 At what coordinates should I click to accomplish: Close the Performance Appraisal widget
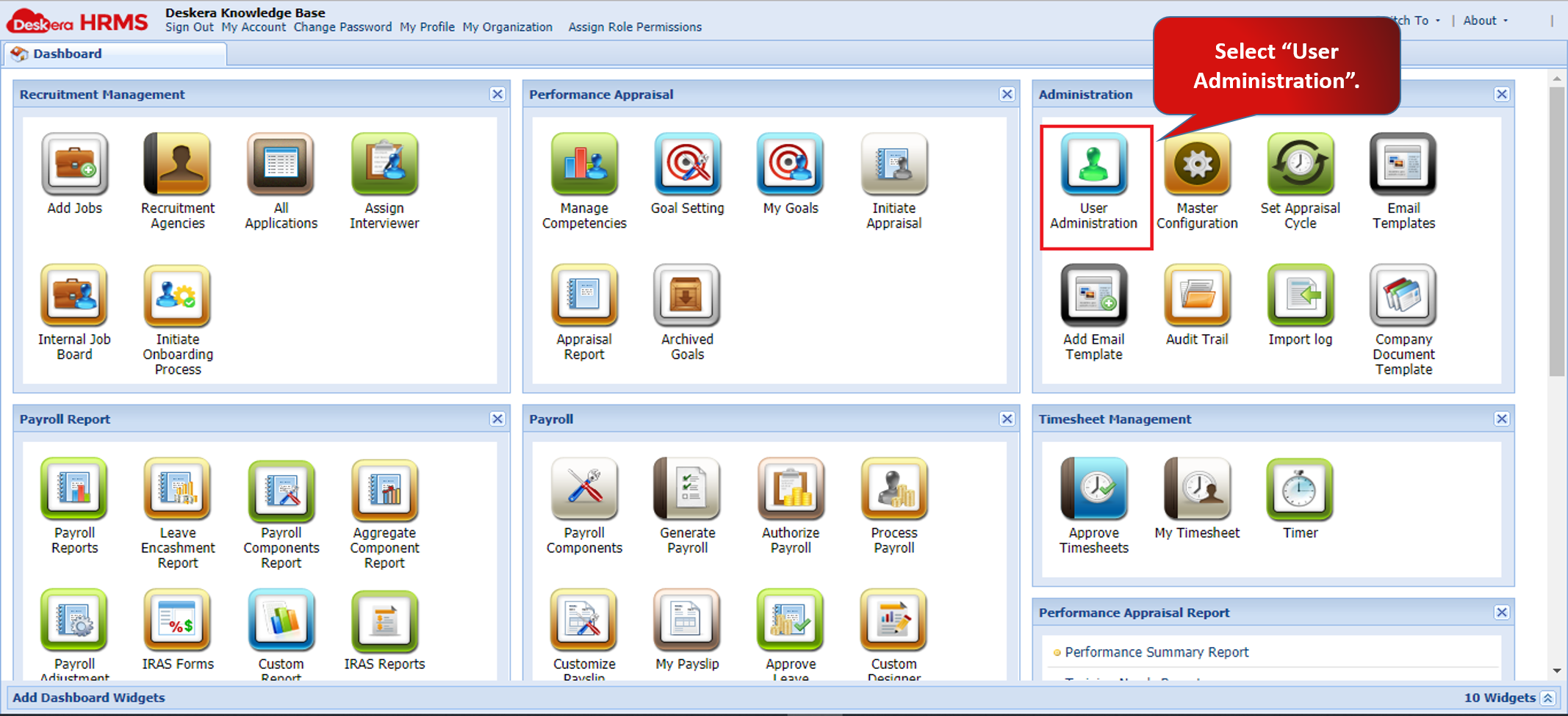(x=1007, y=94)
